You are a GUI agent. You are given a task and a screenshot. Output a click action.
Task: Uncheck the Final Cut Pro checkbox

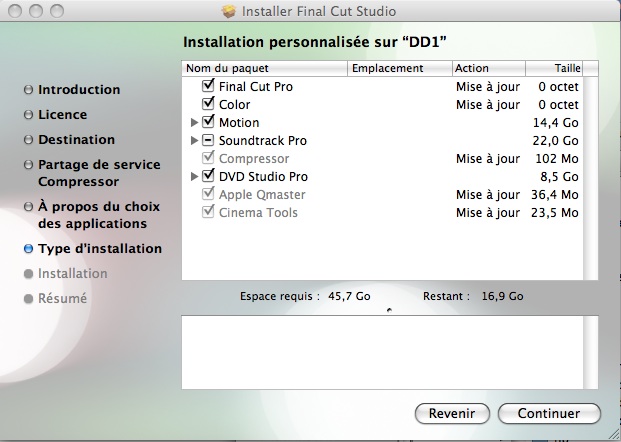pyautogui.click(x=208, y=86)
